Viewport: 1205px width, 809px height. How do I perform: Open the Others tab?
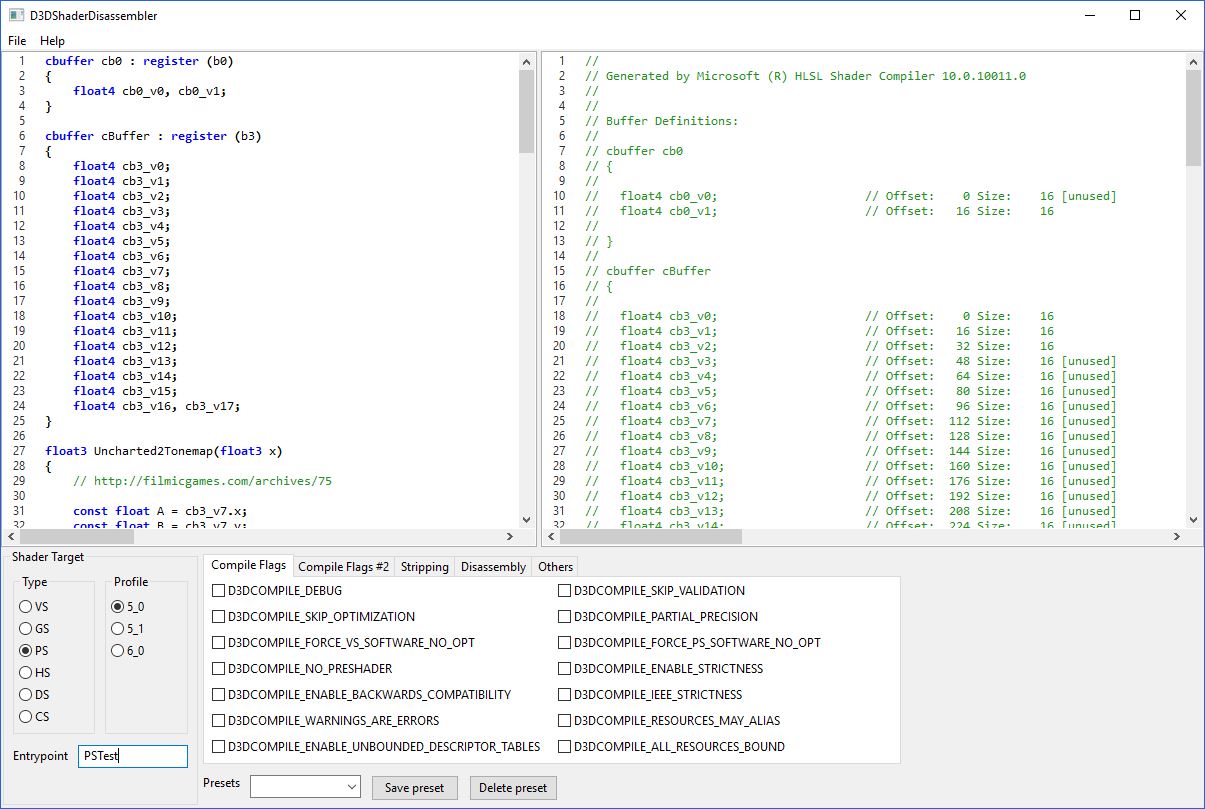(555, 566)
